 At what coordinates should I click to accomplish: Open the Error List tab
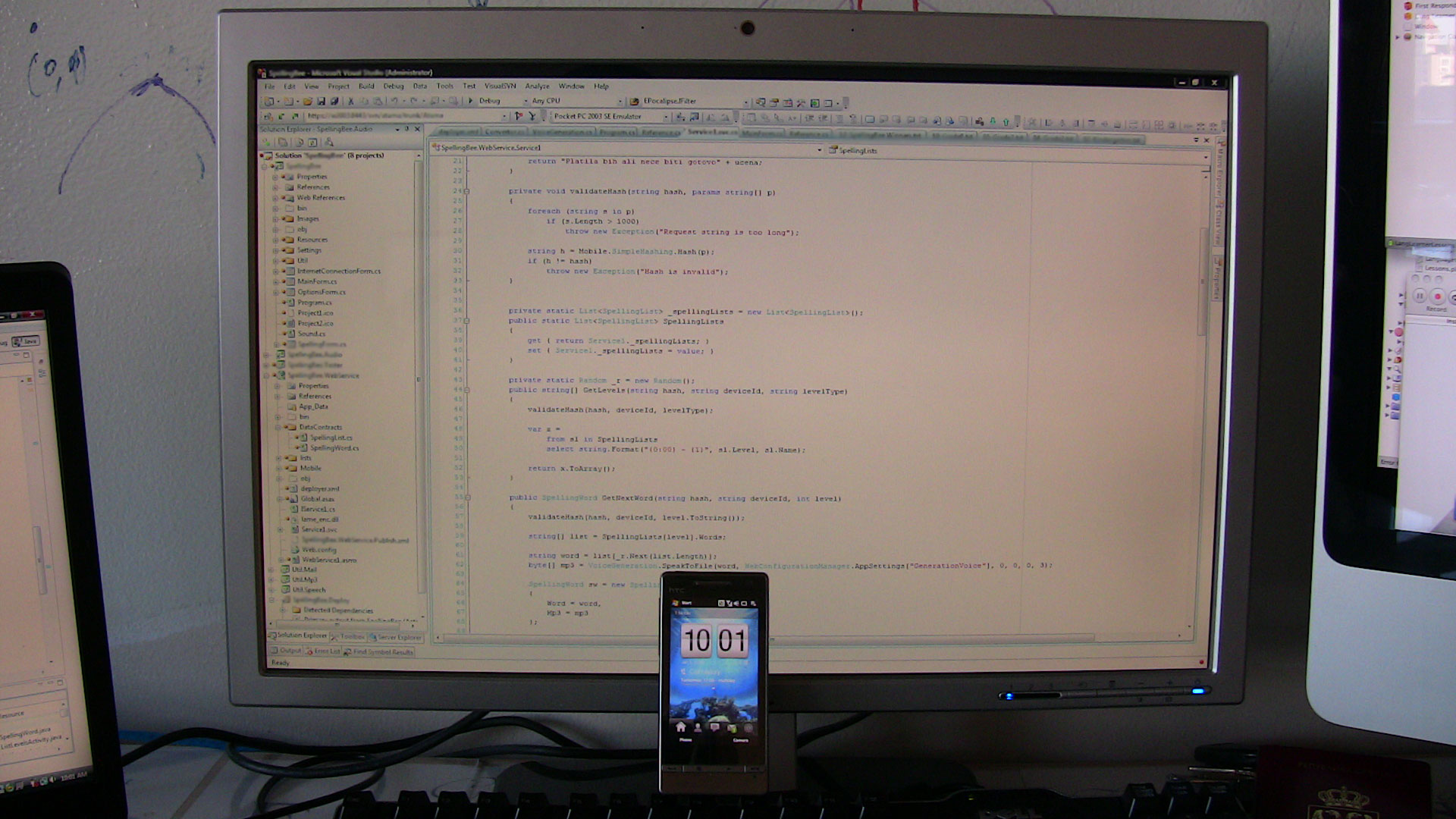[324, 651]
